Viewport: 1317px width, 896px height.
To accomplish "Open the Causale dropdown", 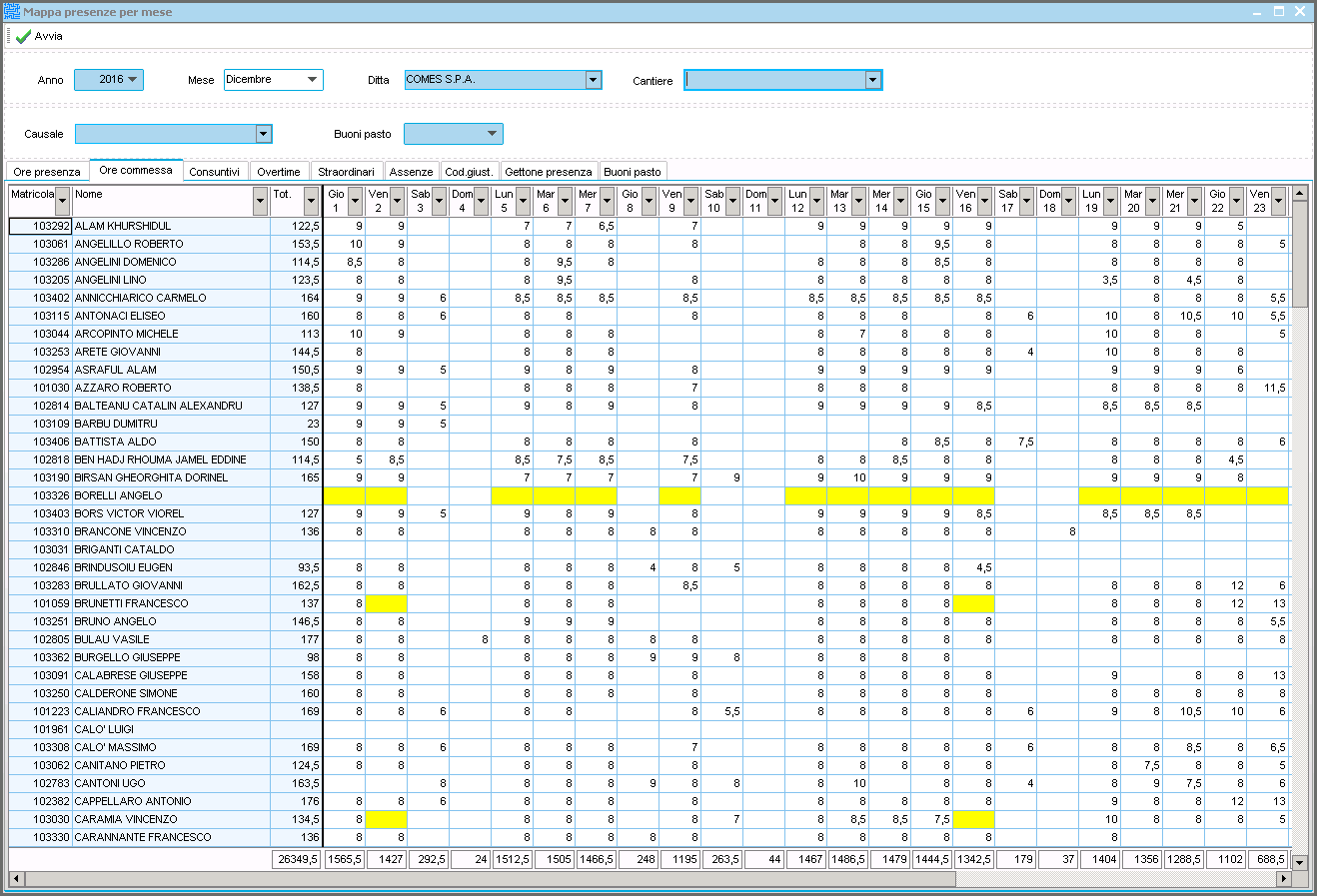I will [263, 134].
